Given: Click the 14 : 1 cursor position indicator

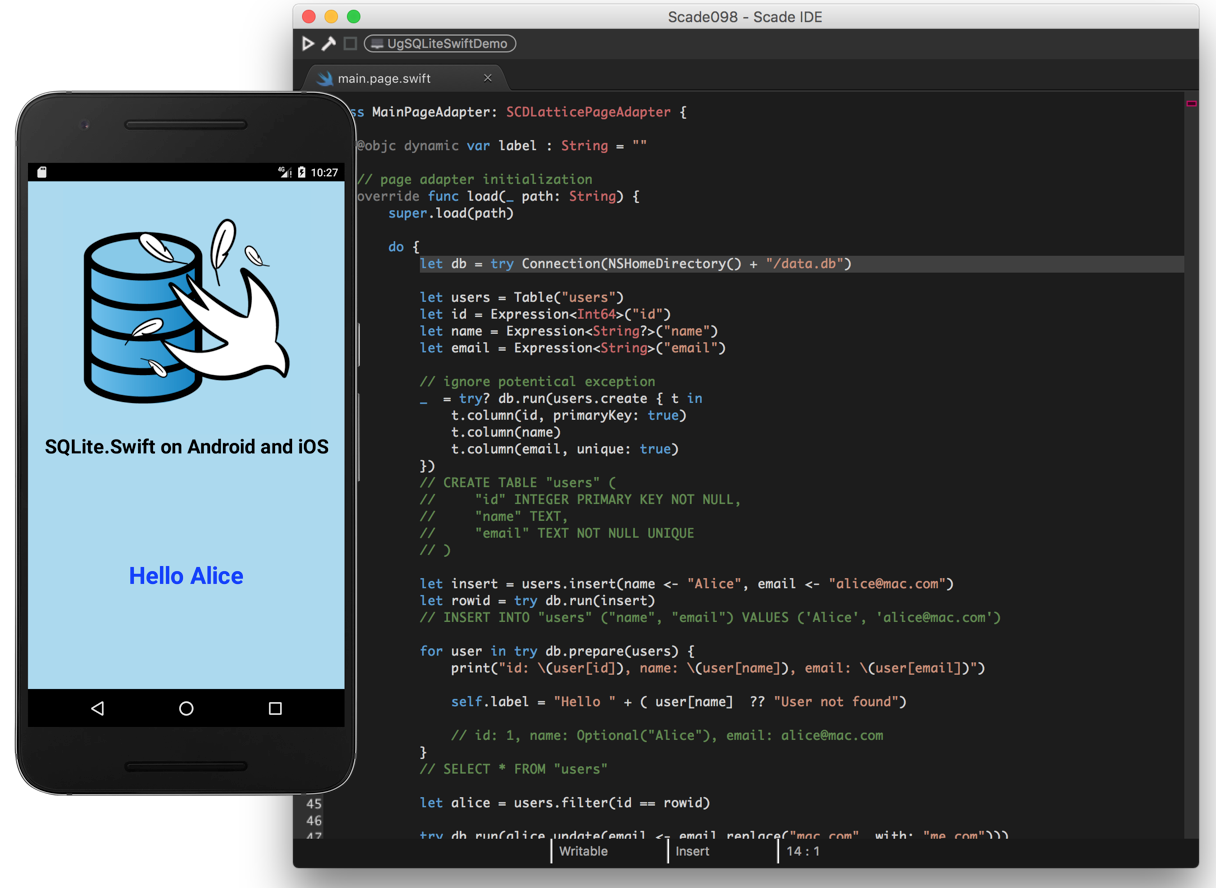Looking at the screenshot, I should [803, 852].
